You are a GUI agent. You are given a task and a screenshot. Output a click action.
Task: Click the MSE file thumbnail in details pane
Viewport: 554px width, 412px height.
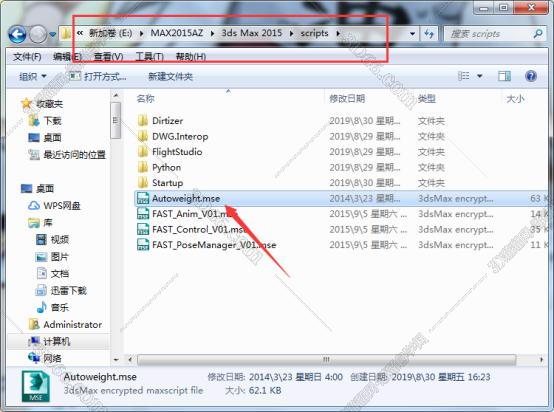pyautogui.click(x=36, y=386)
